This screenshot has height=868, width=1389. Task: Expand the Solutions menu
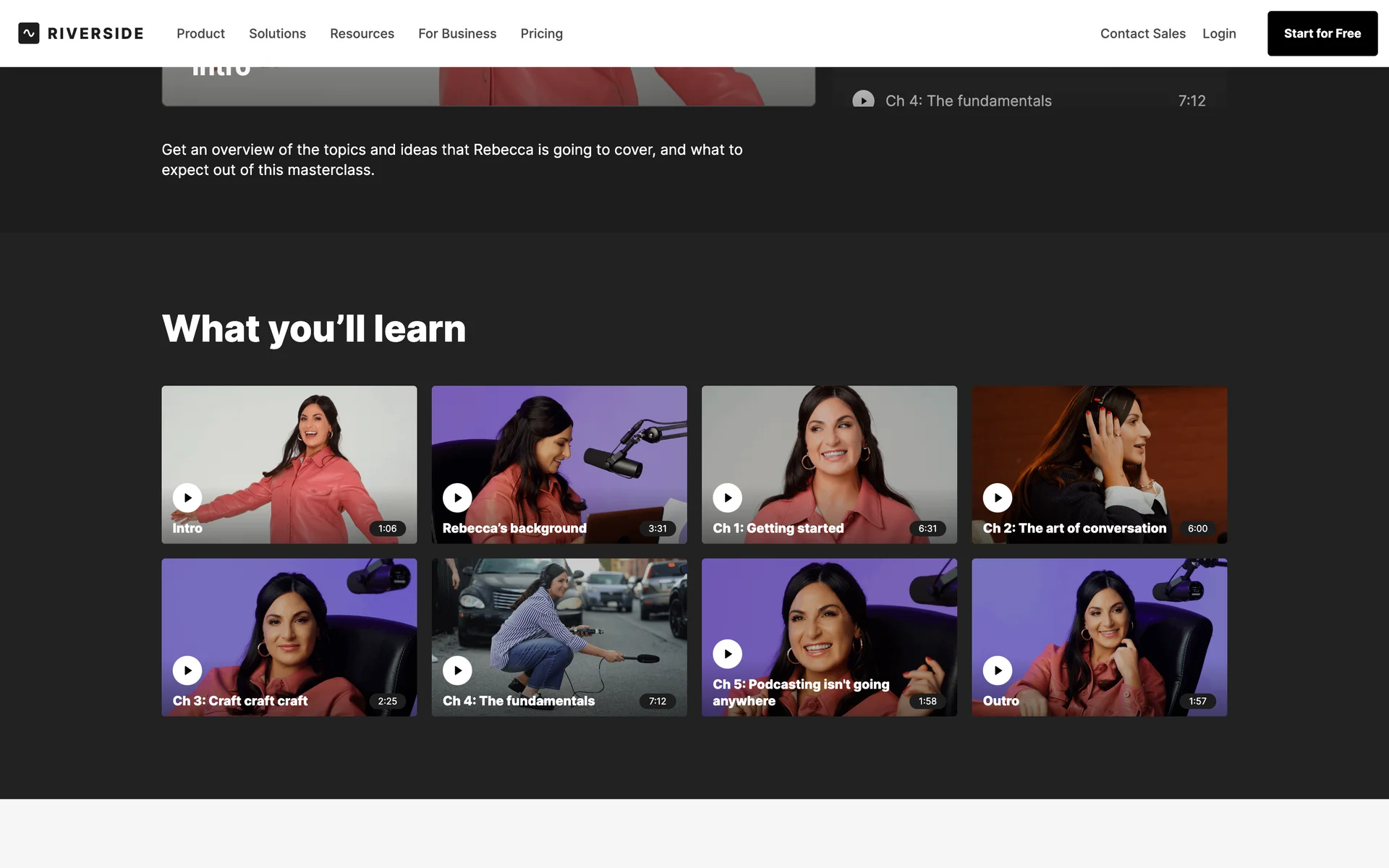pyautogui.click(x=277, y=33)
